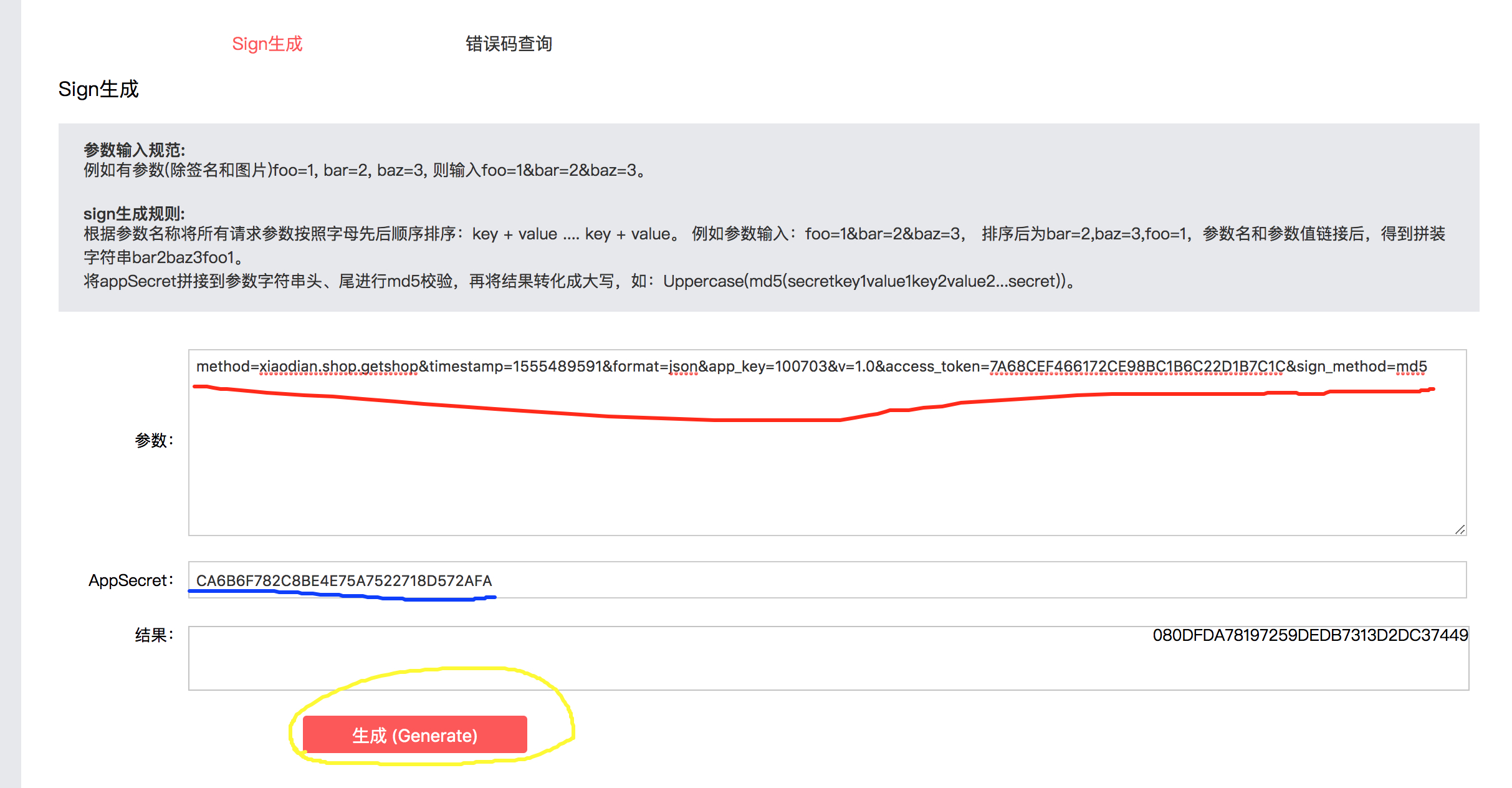
Task: Open the 错误码查询 tab
Action: (x=509, y=44)
